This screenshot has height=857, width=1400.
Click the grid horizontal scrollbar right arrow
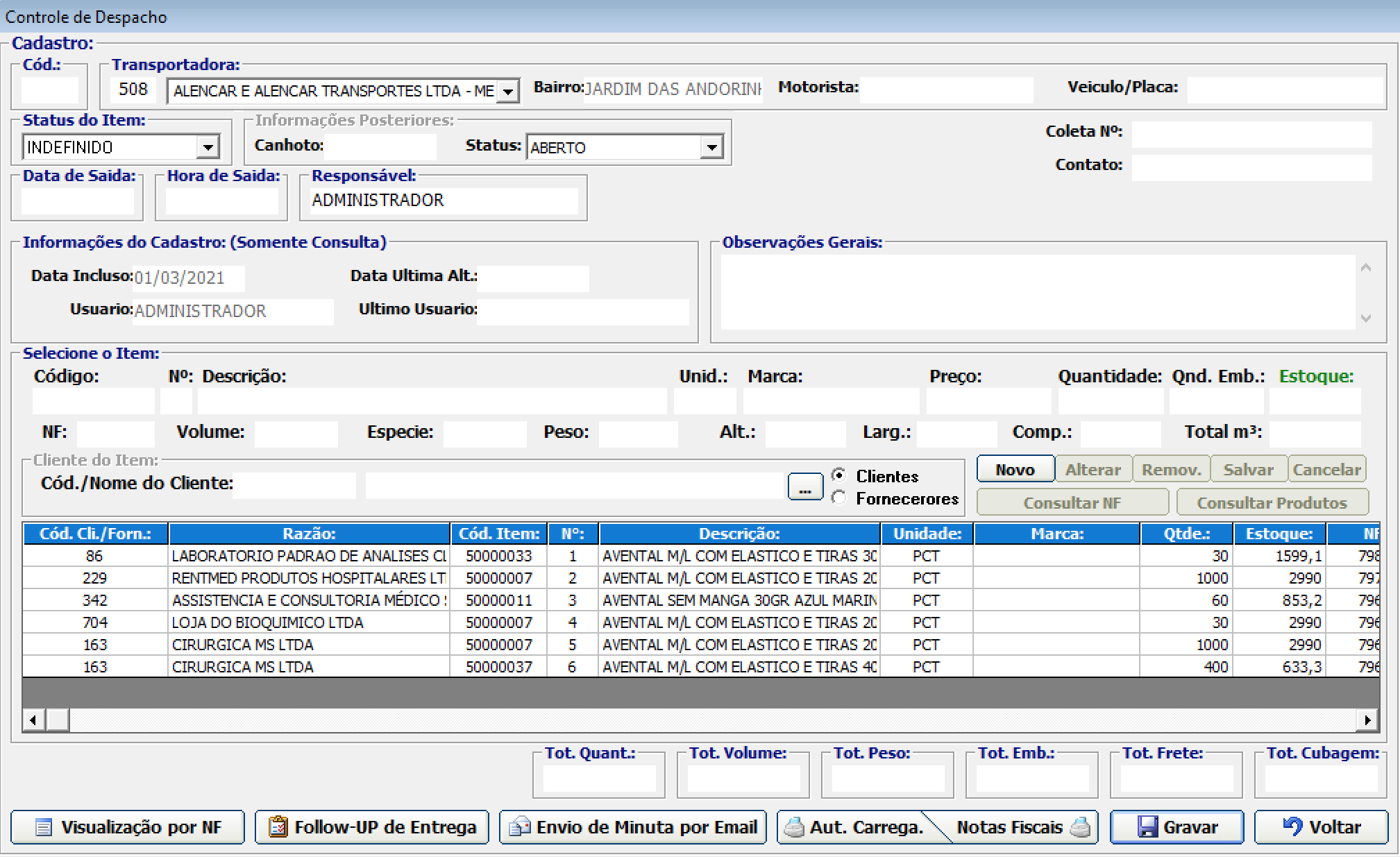click(x=1367, y=720)
